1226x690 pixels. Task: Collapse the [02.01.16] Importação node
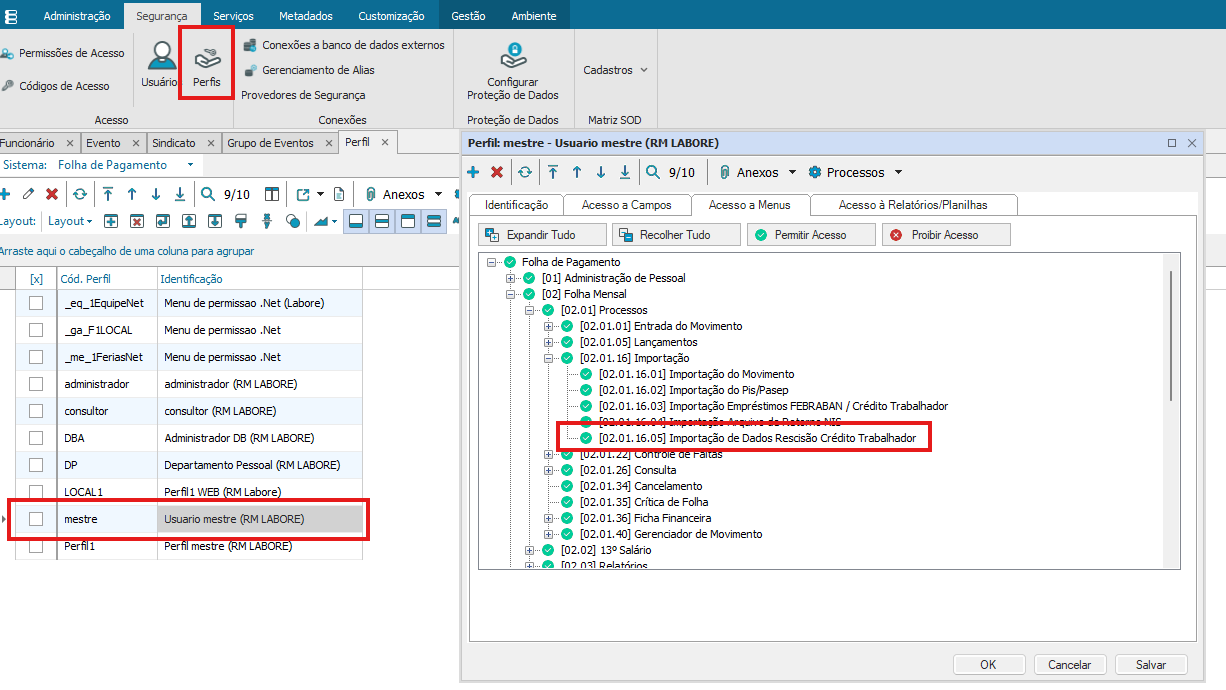point(549,358)
